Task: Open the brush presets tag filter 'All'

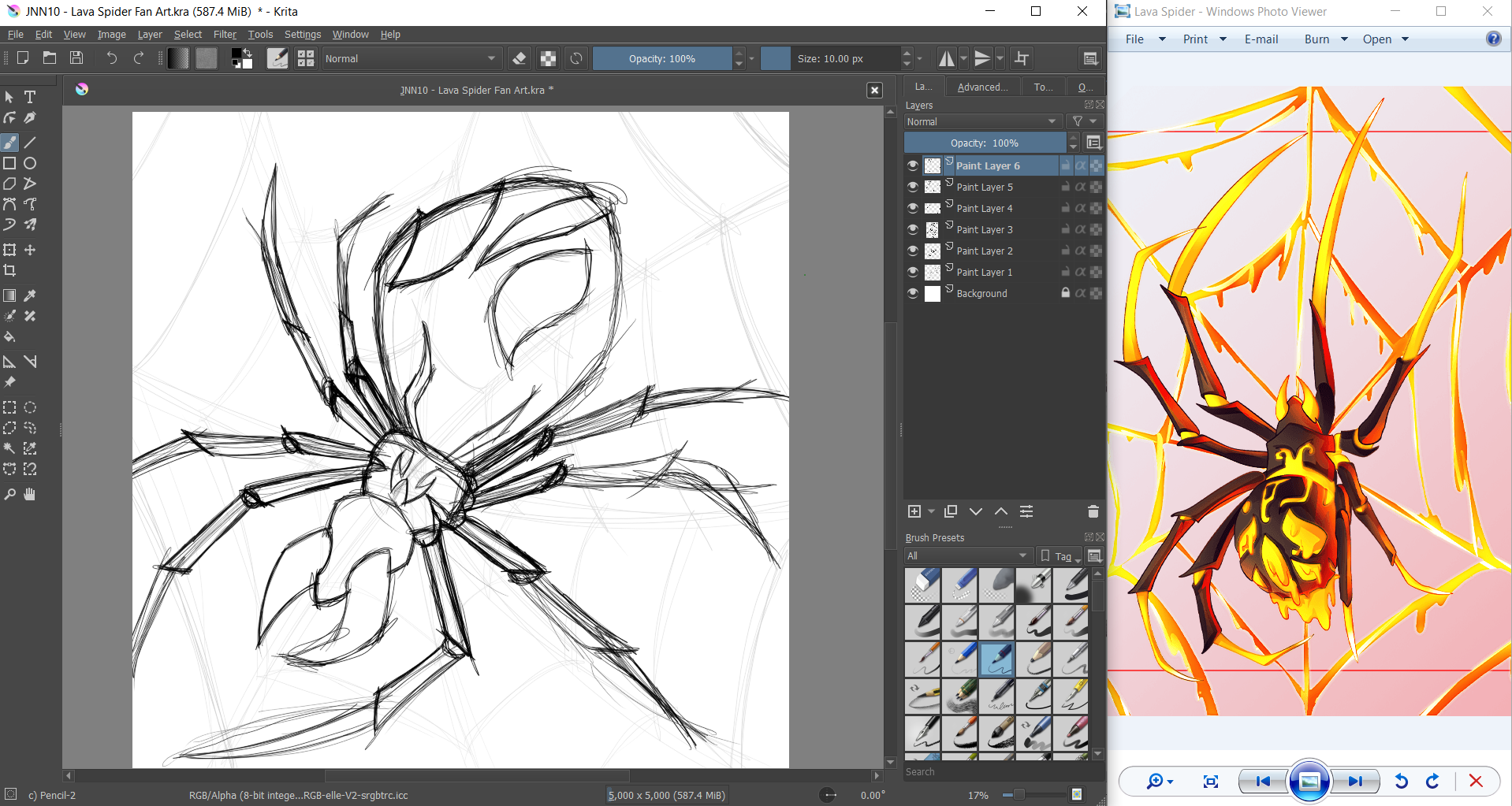Action: [x=968, y=555]
